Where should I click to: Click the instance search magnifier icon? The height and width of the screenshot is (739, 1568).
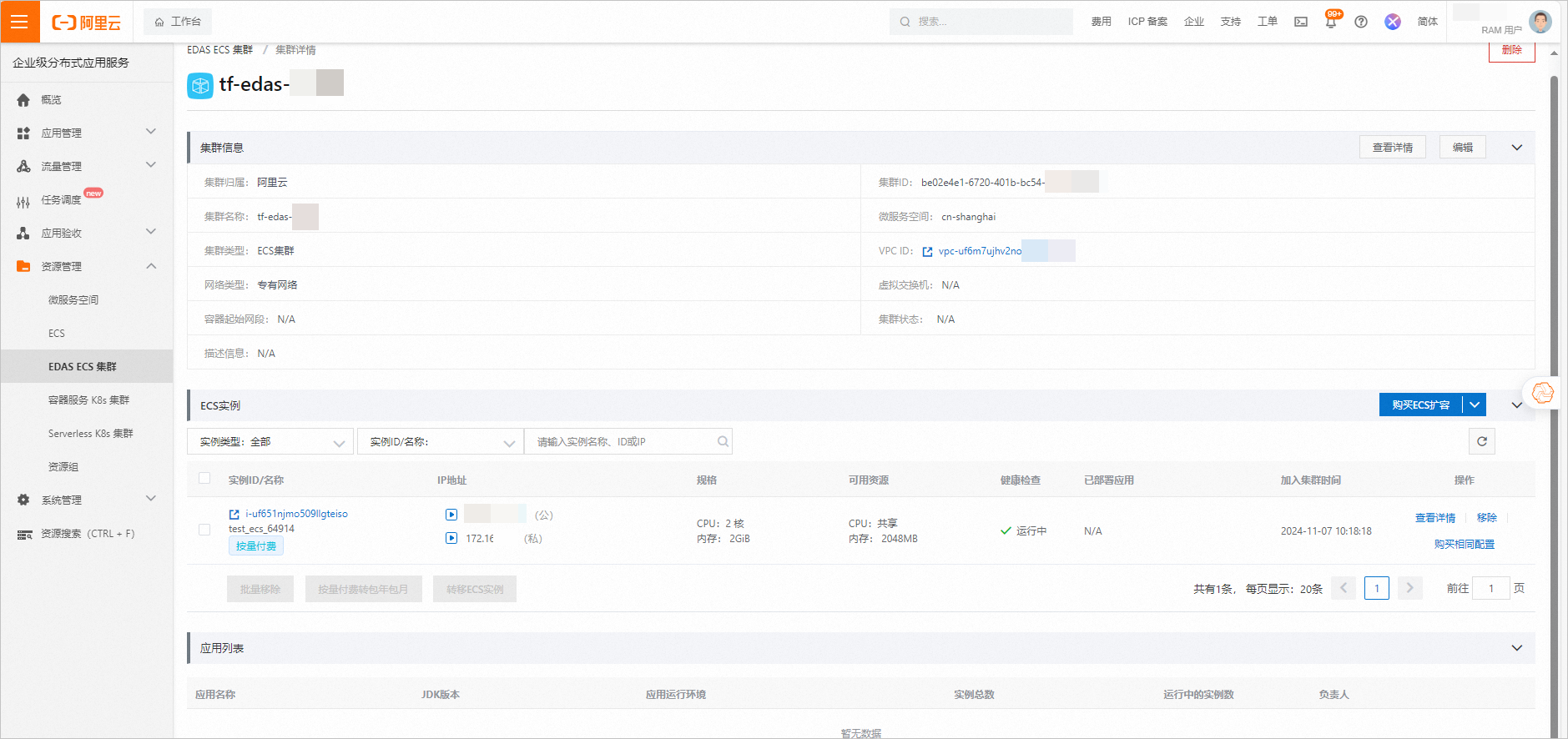pyautogui.click(x=723, y=441)
